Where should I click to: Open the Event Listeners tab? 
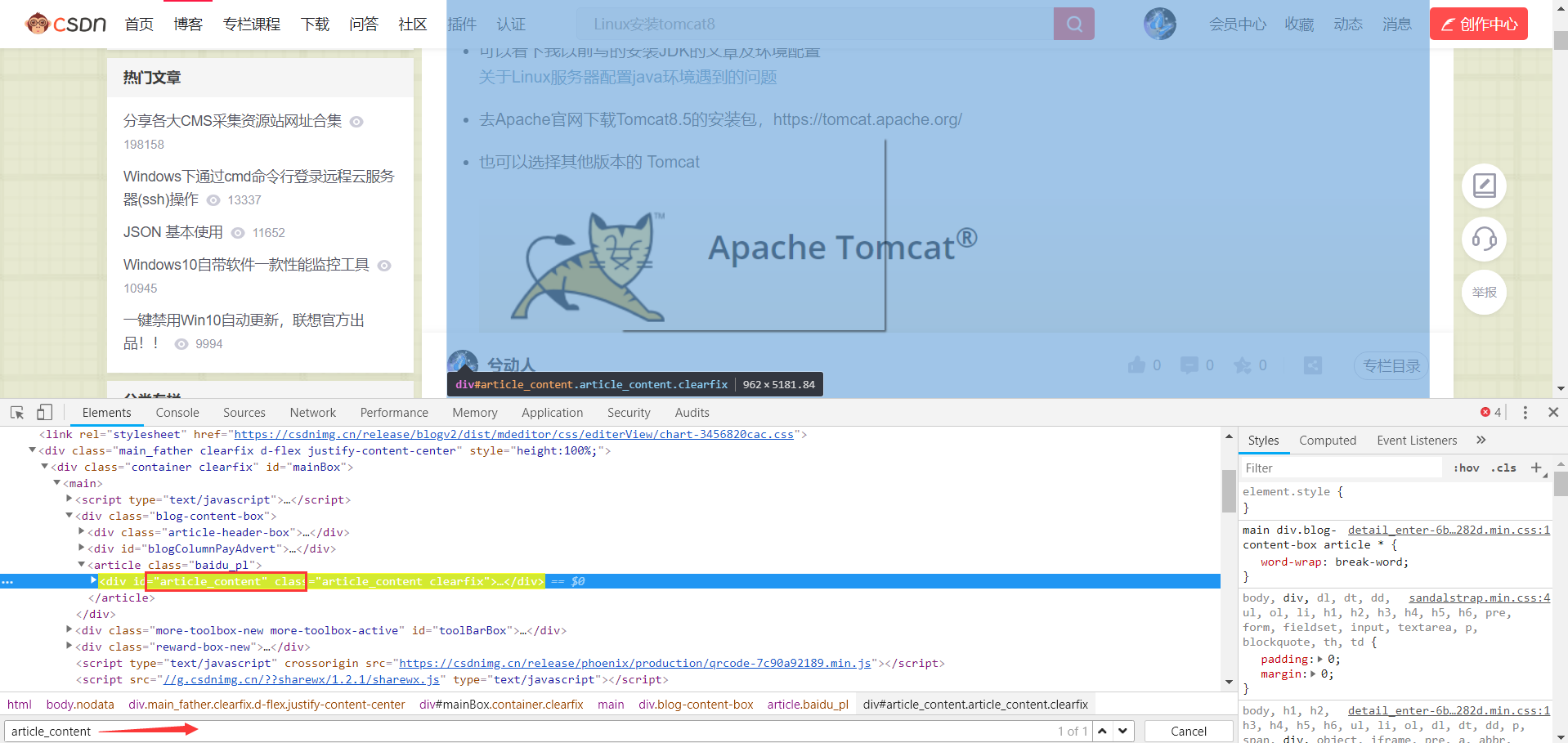[x=1417, y=441]
